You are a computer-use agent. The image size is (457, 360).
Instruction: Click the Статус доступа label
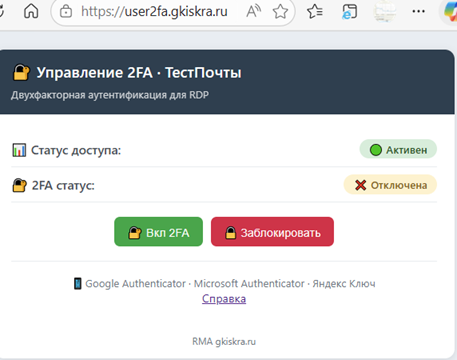pyautogui.click(x=76, y=150)
